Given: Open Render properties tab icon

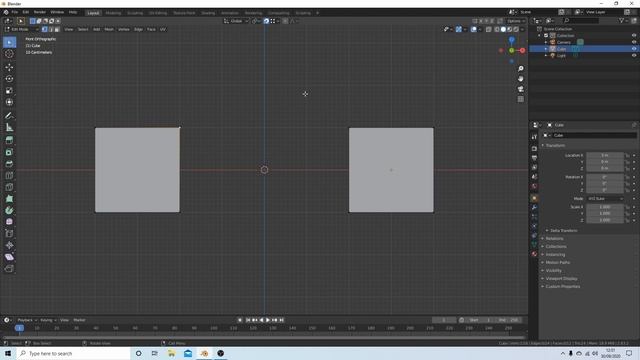Looking at the screenshot, I should point(534,149).
